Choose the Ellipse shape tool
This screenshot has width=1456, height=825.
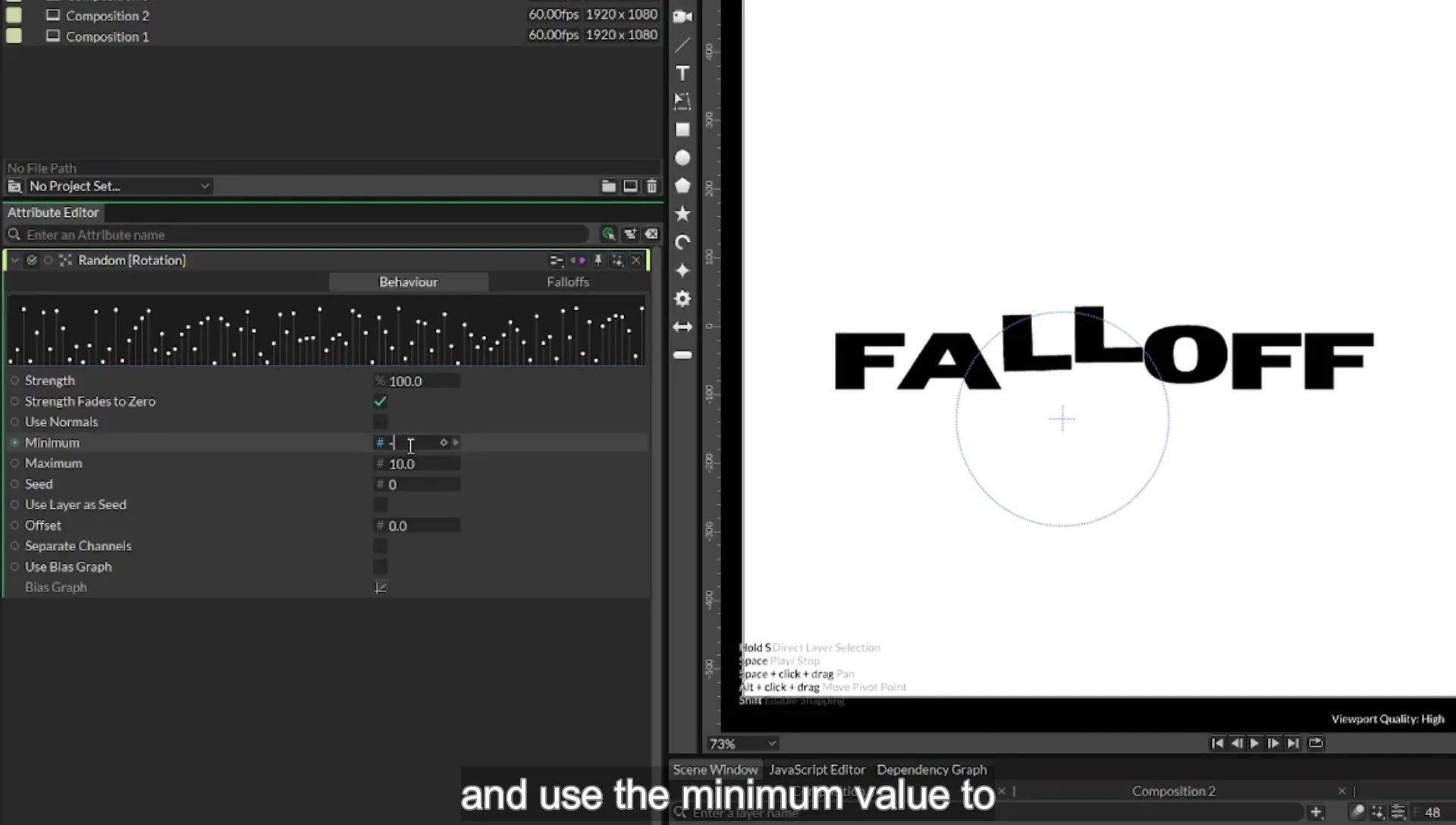(x=682, y=158)
